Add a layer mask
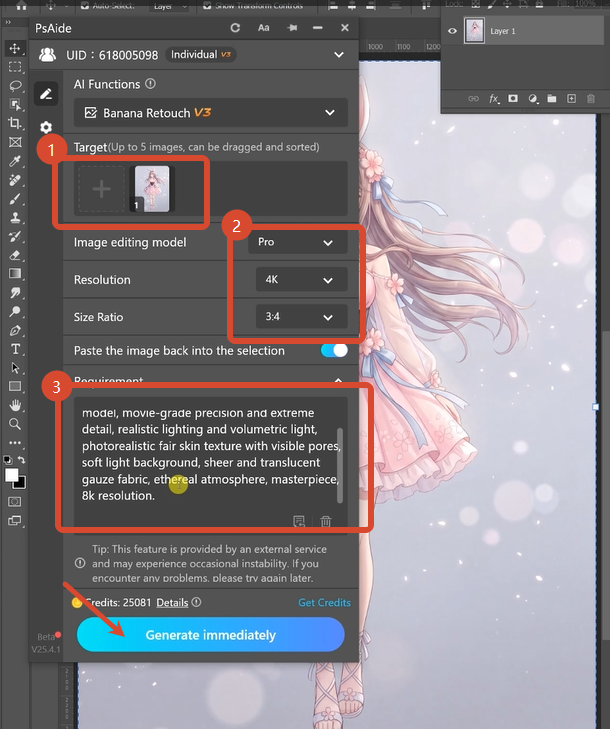 (x=513, y=99)
